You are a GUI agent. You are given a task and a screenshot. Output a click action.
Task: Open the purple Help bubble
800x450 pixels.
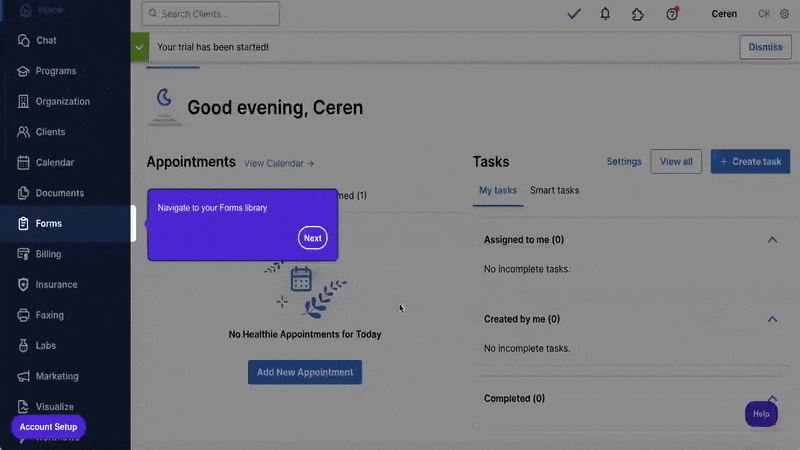761,414
